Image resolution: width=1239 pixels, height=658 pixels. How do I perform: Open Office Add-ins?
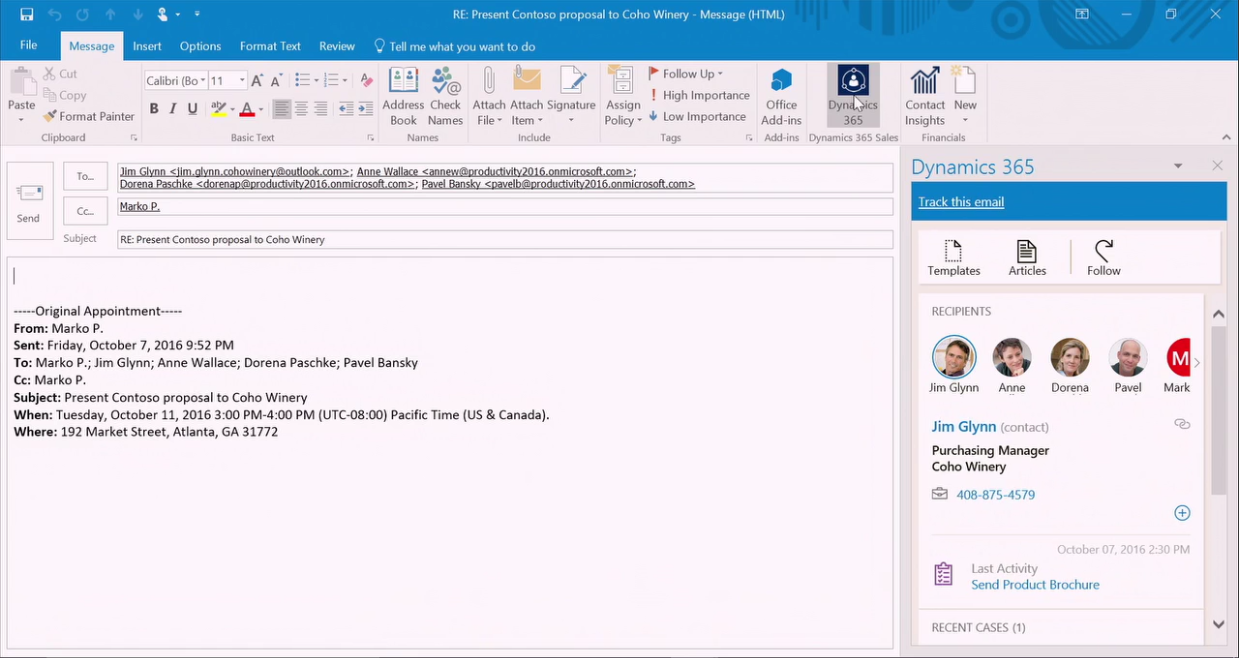(781, 97)
